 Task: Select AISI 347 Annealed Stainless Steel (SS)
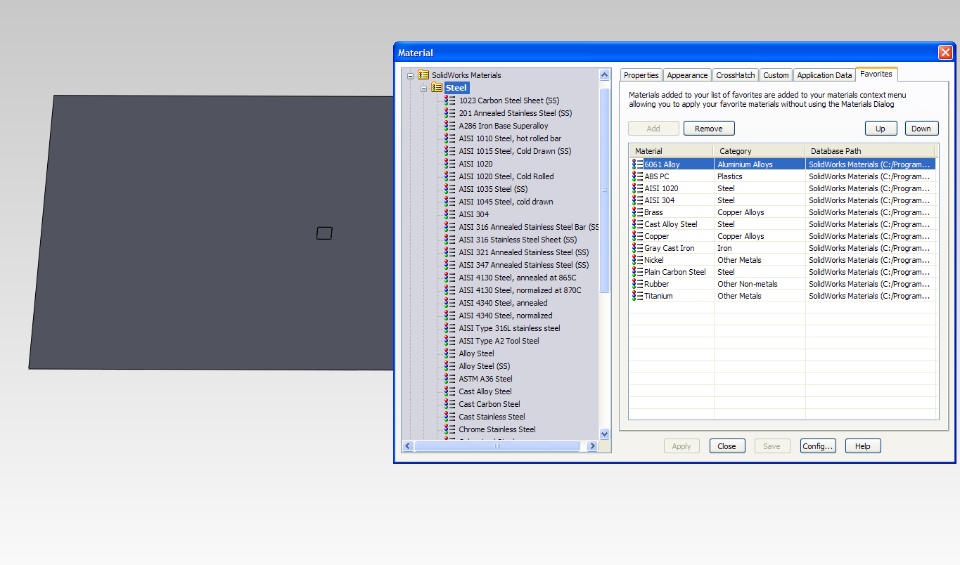click(523, 265)
